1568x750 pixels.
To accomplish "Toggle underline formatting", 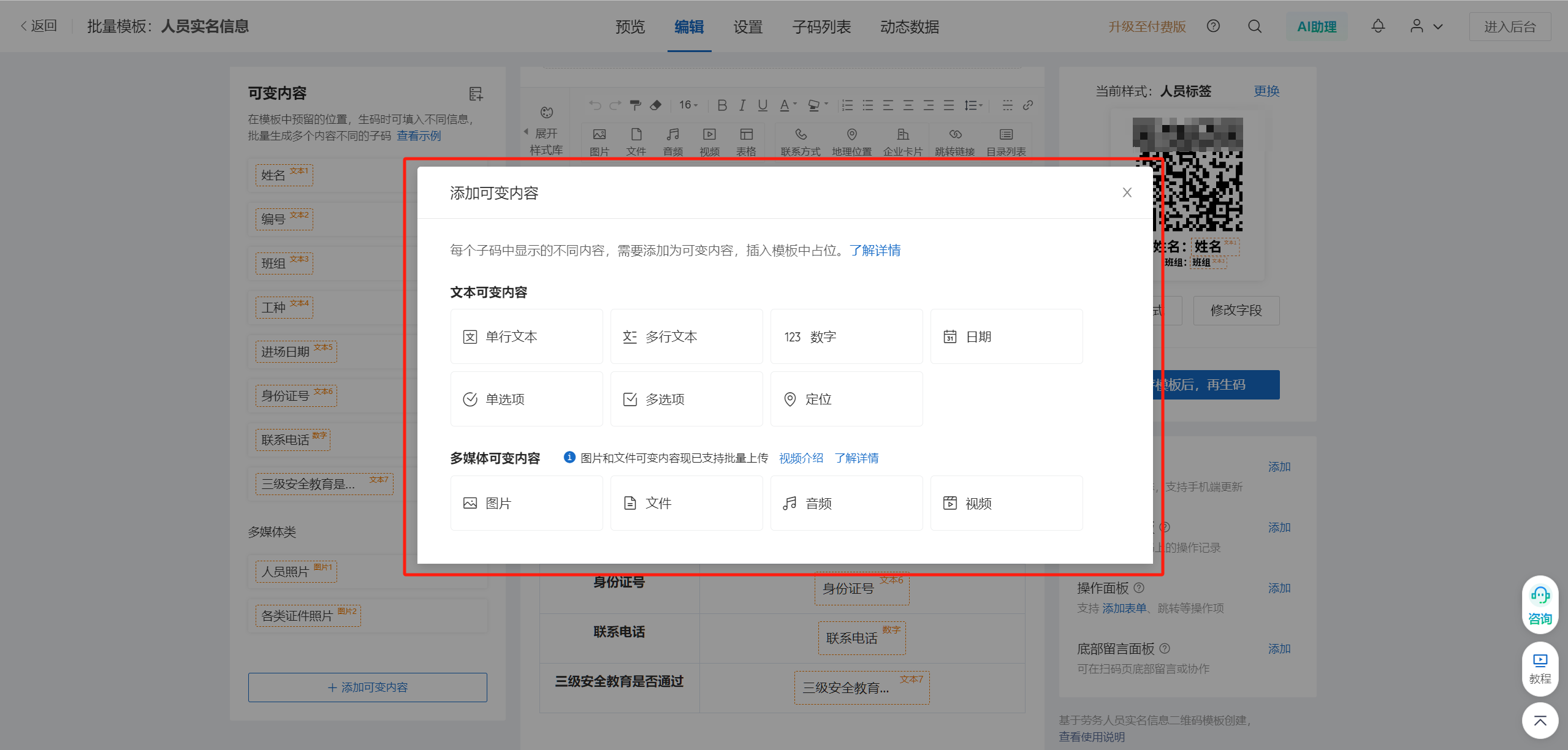I will click(763, 105).
